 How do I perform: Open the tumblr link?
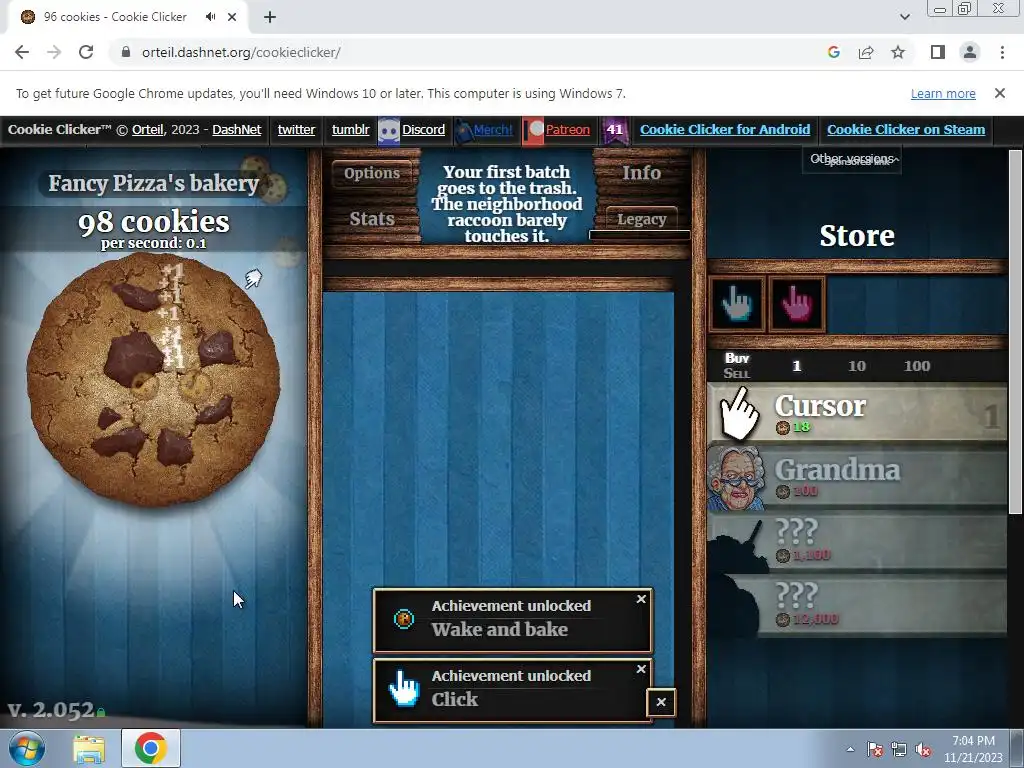point(351,130)
